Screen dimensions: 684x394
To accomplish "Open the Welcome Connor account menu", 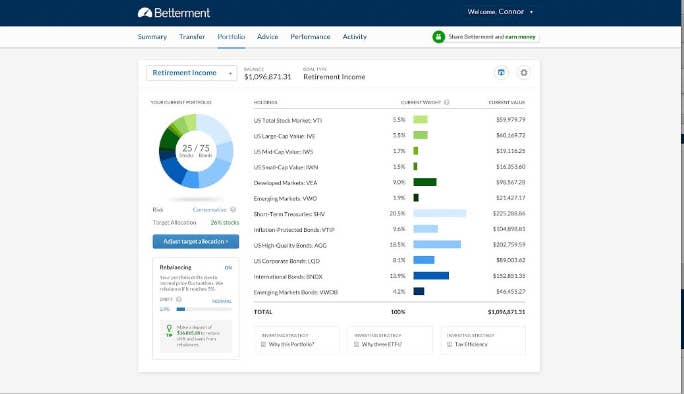I will coord(500,12).
